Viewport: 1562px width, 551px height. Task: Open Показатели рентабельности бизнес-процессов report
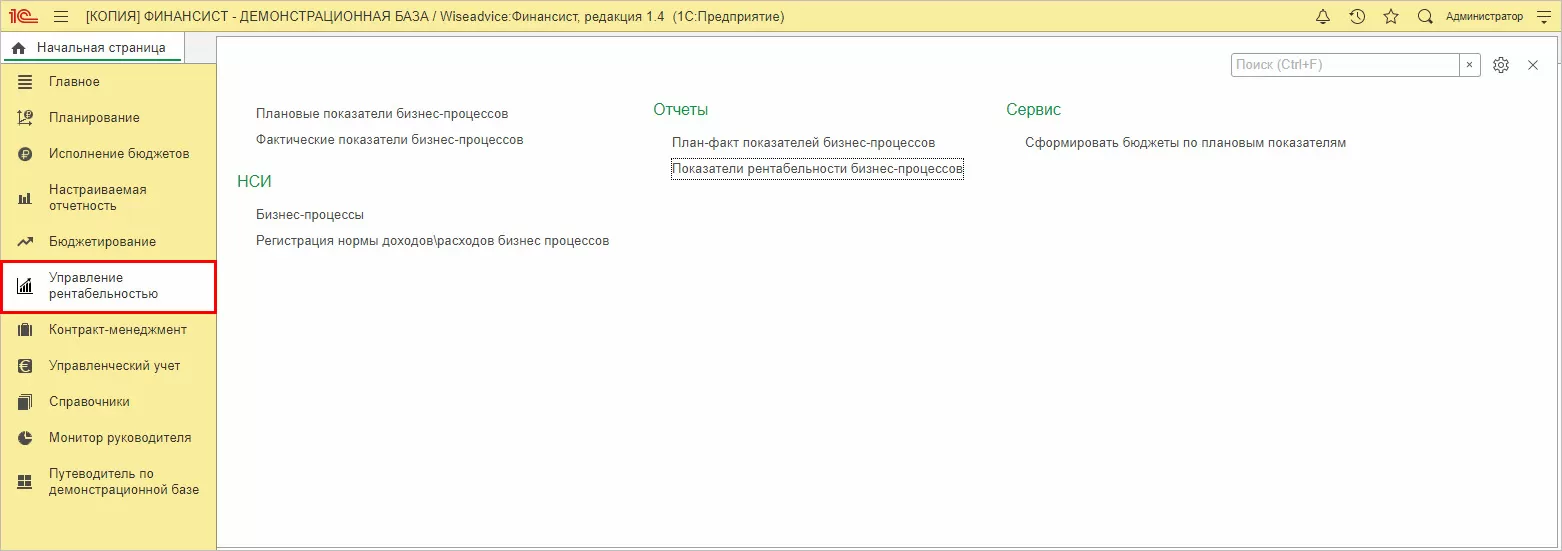[x=817, y=170]
